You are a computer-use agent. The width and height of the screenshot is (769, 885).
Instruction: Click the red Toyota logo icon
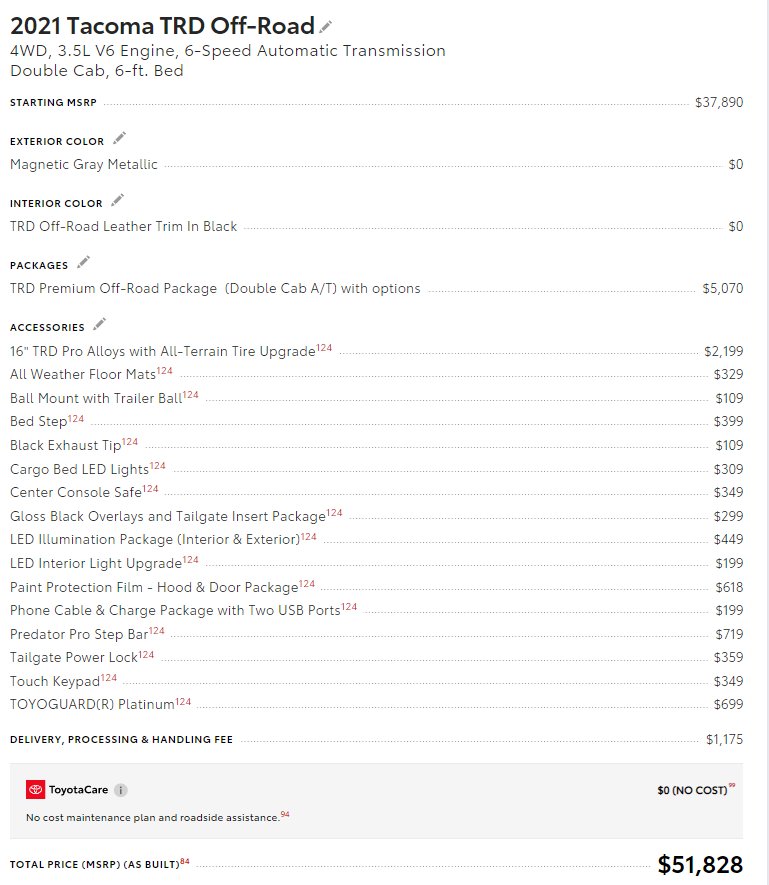coord(35,789)
